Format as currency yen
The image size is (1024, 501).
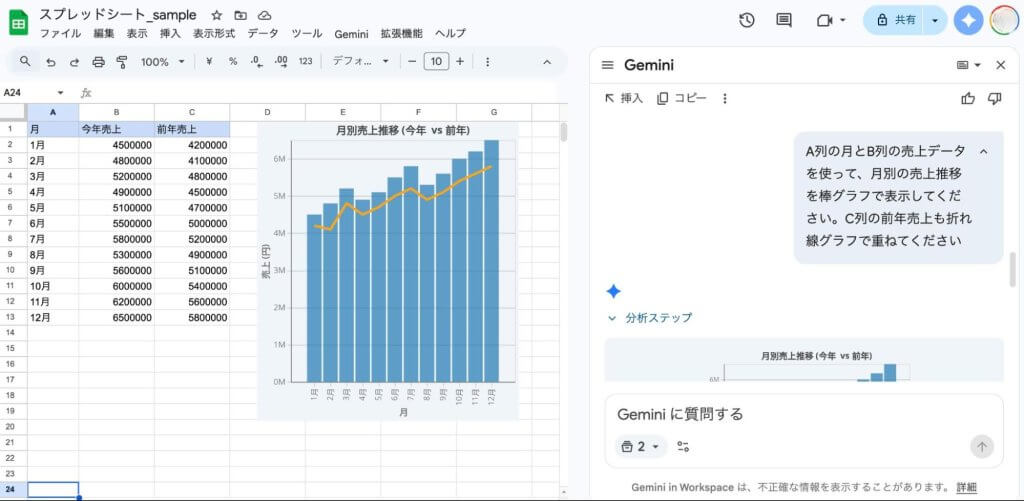[x=209, y=61]
